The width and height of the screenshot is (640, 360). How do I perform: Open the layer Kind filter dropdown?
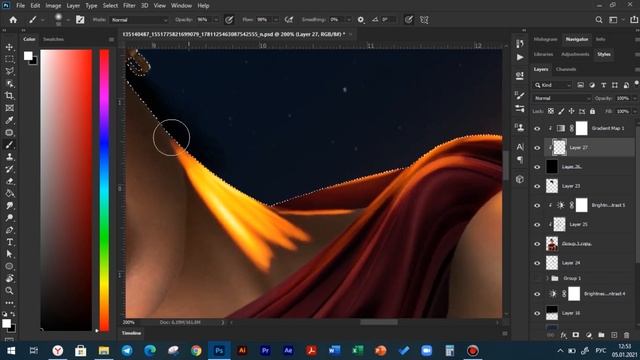tap(553, 85)
